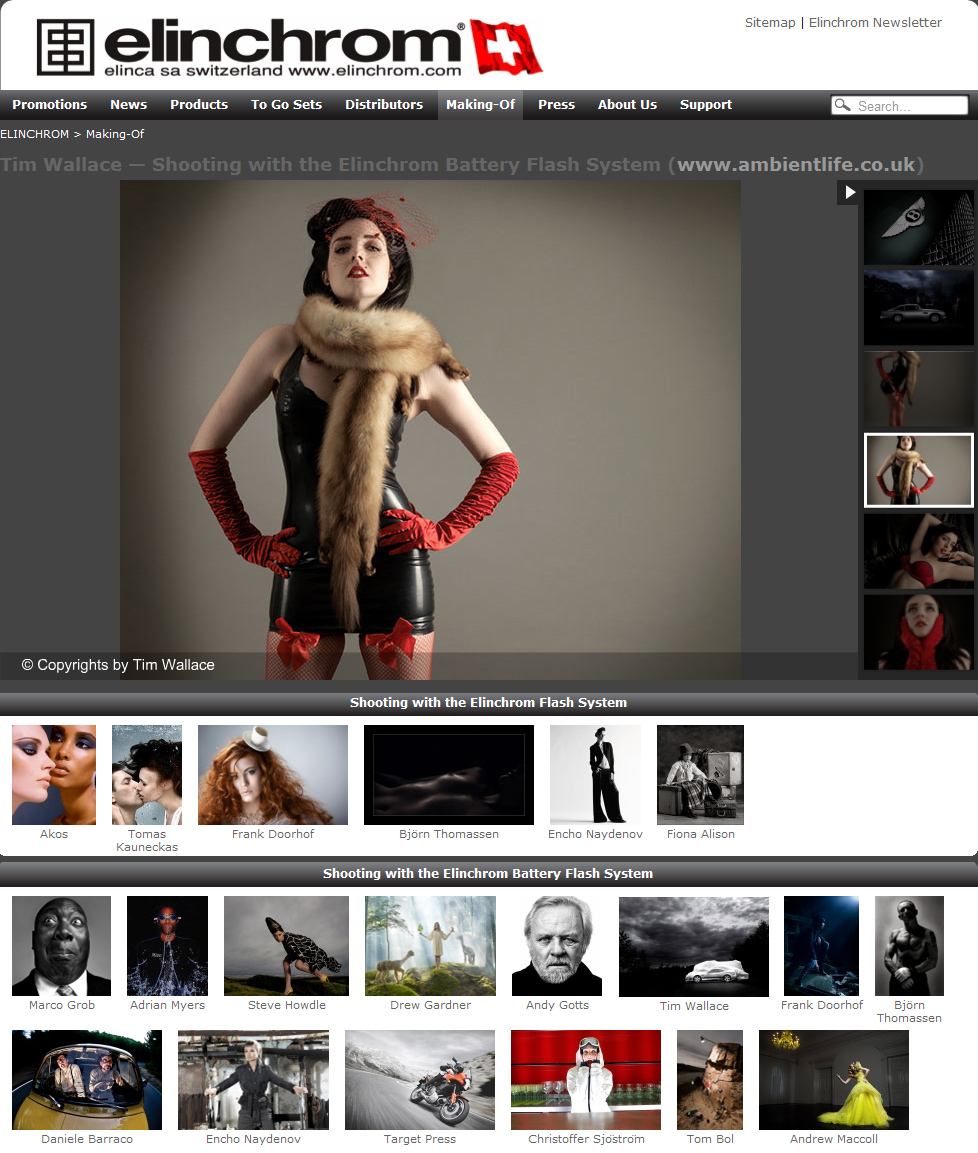Click the main model photo
The height and width of the screenshot is (1153, 978).
[x=430, y=429]
